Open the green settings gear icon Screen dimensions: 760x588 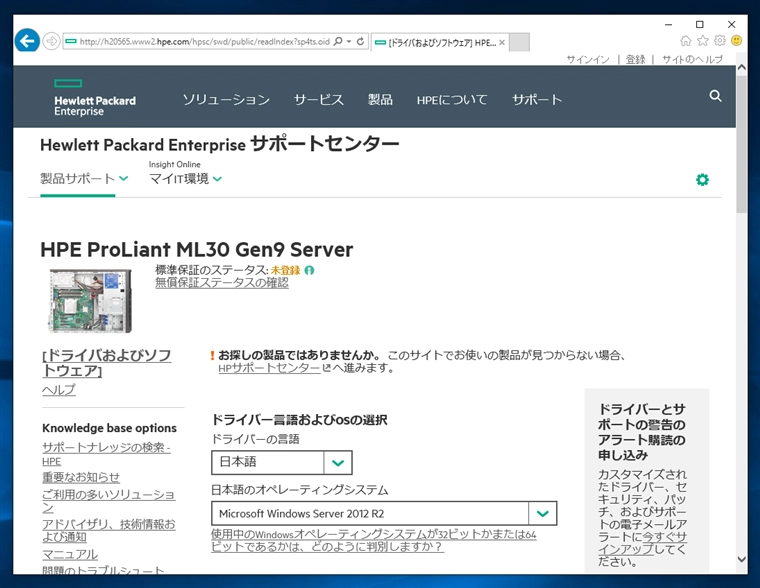tap(702, 180)
